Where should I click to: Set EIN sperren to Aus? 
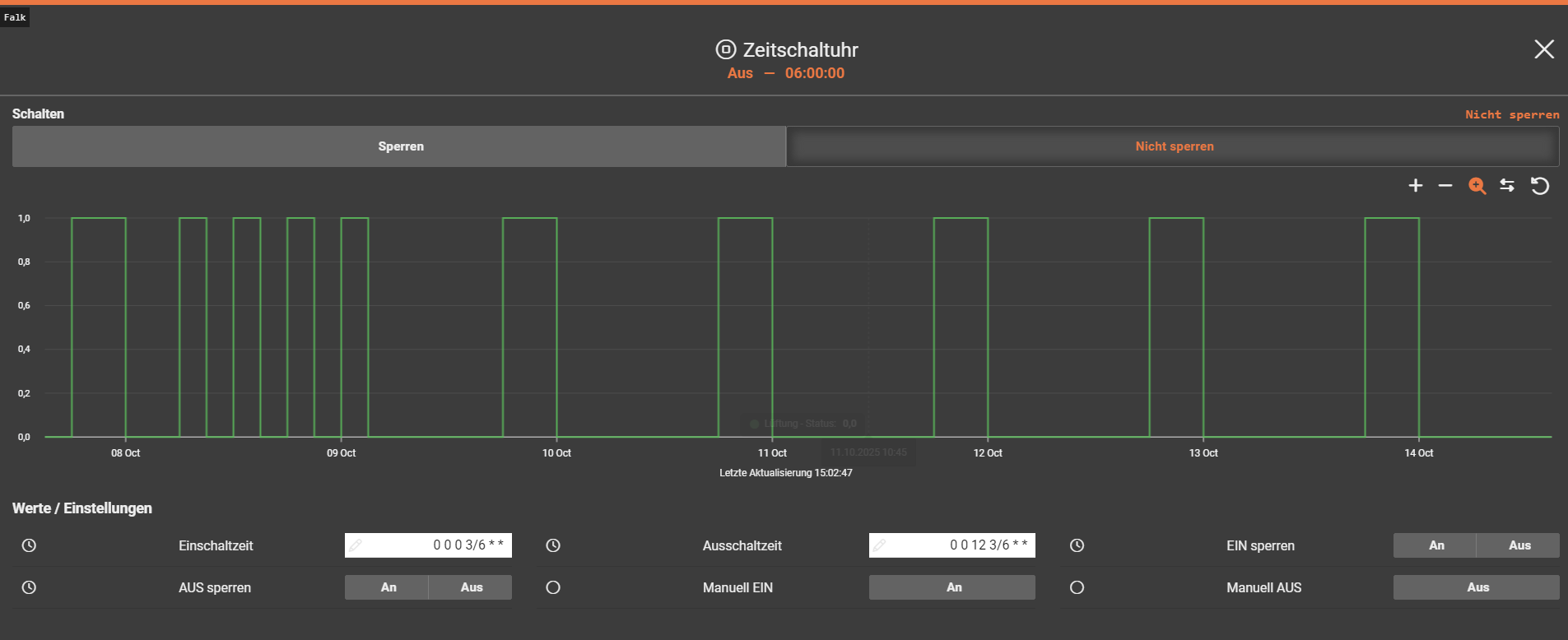click(1519, 545)
